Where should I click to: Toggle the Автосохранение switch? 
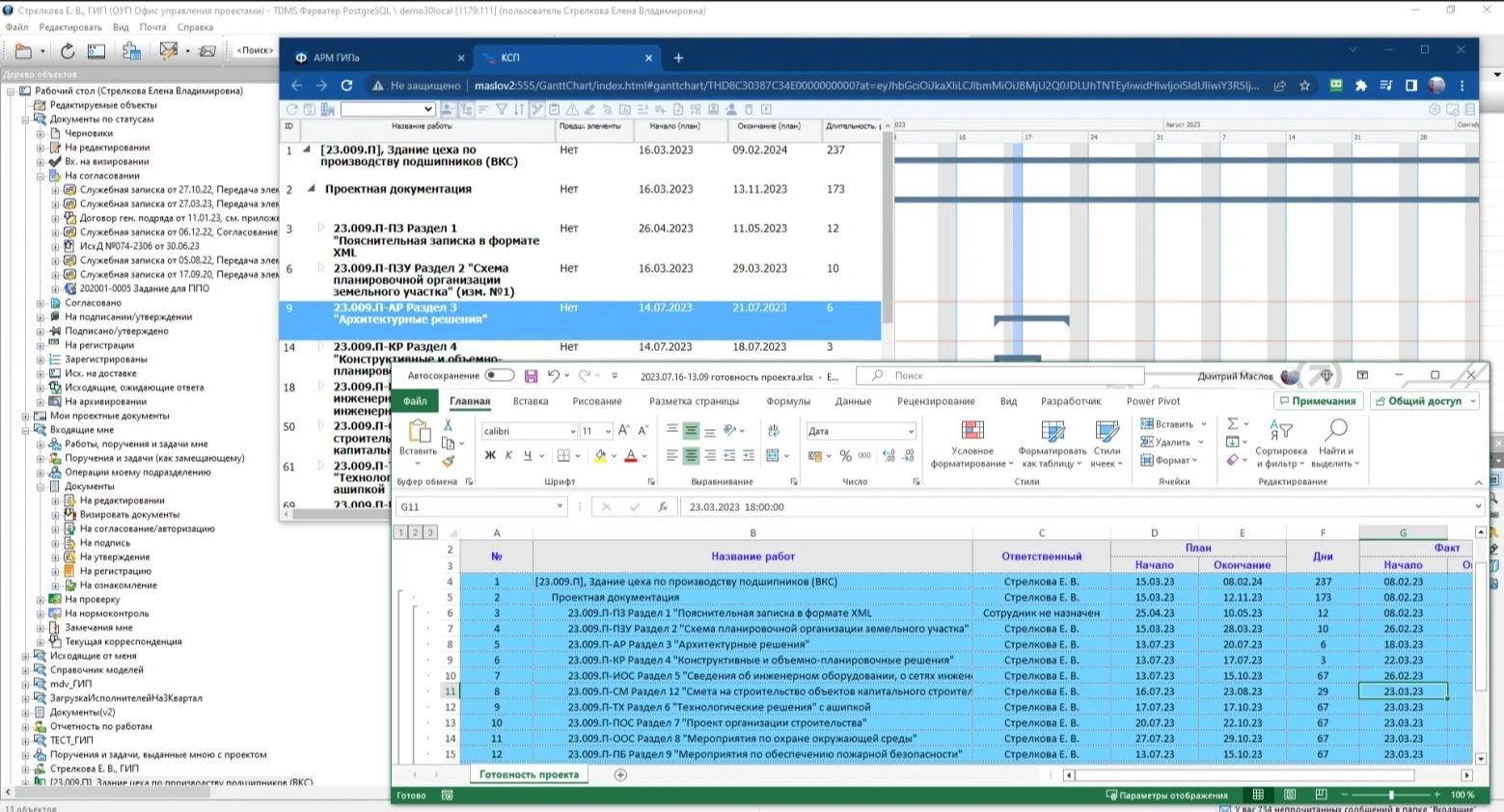tap(499, 376)
